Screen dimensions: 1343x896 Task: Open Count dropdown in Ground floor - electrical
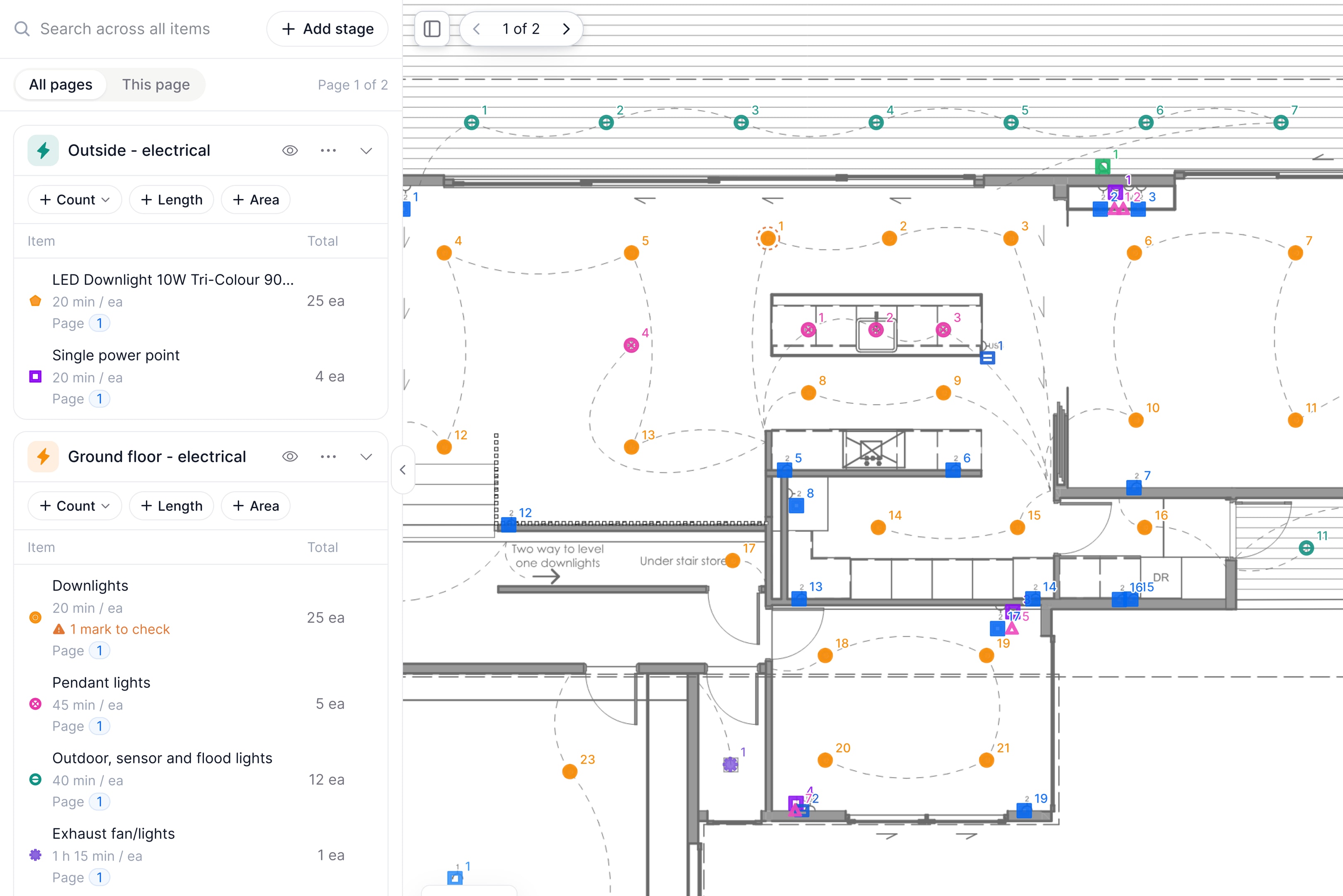(x=75, y=506)
